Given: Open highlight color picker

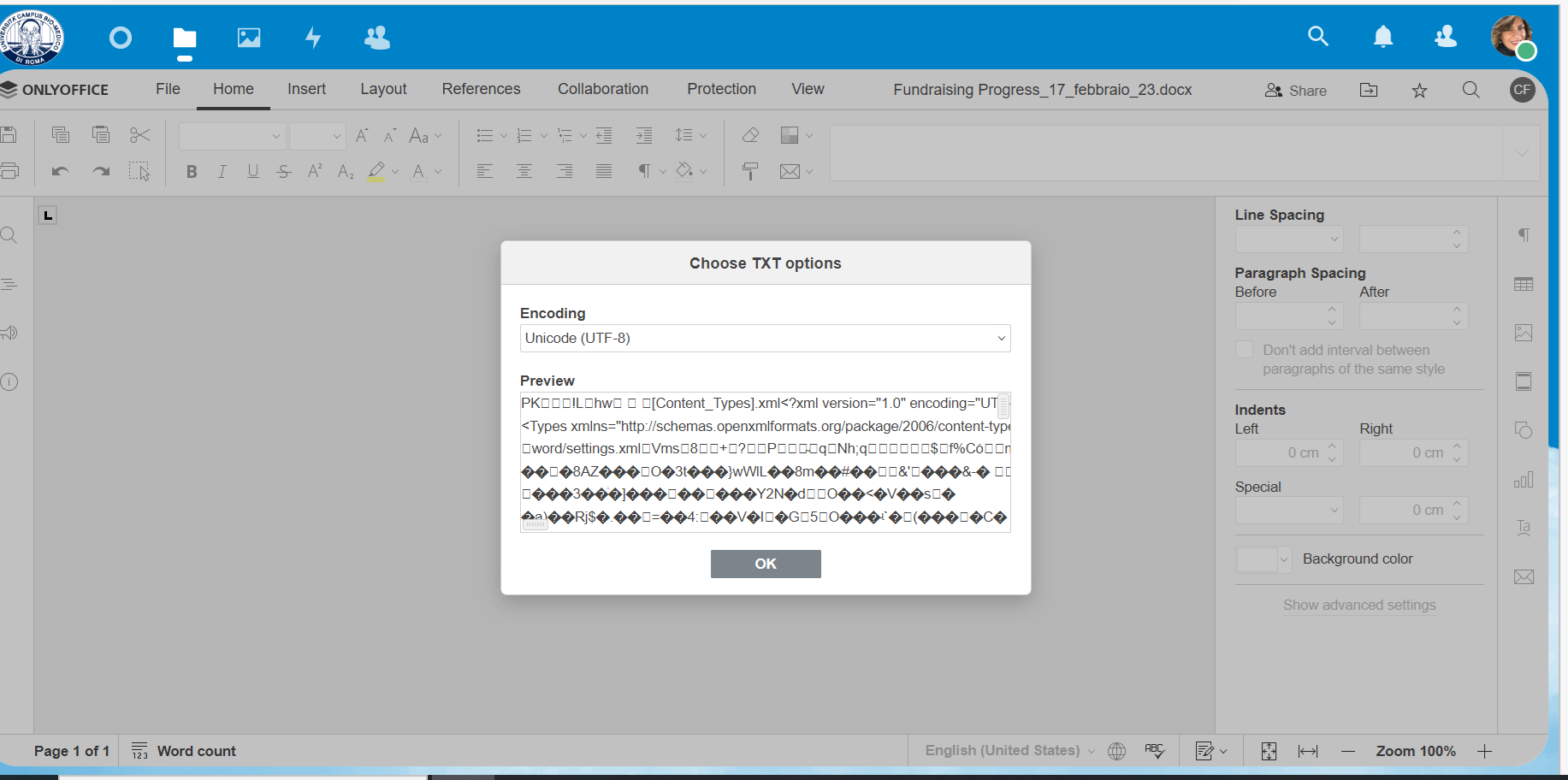Looking at the screenshot, I should point(395,172).
